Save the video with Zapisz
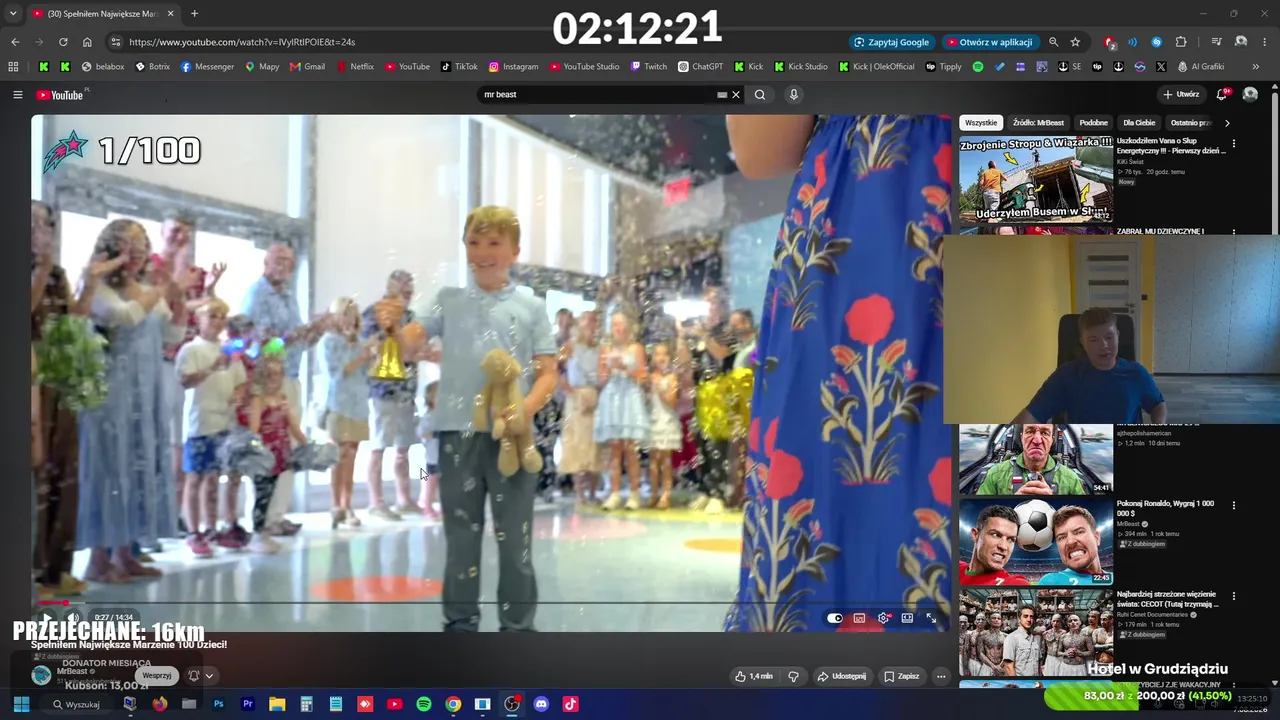 click(x=901, y=676)
